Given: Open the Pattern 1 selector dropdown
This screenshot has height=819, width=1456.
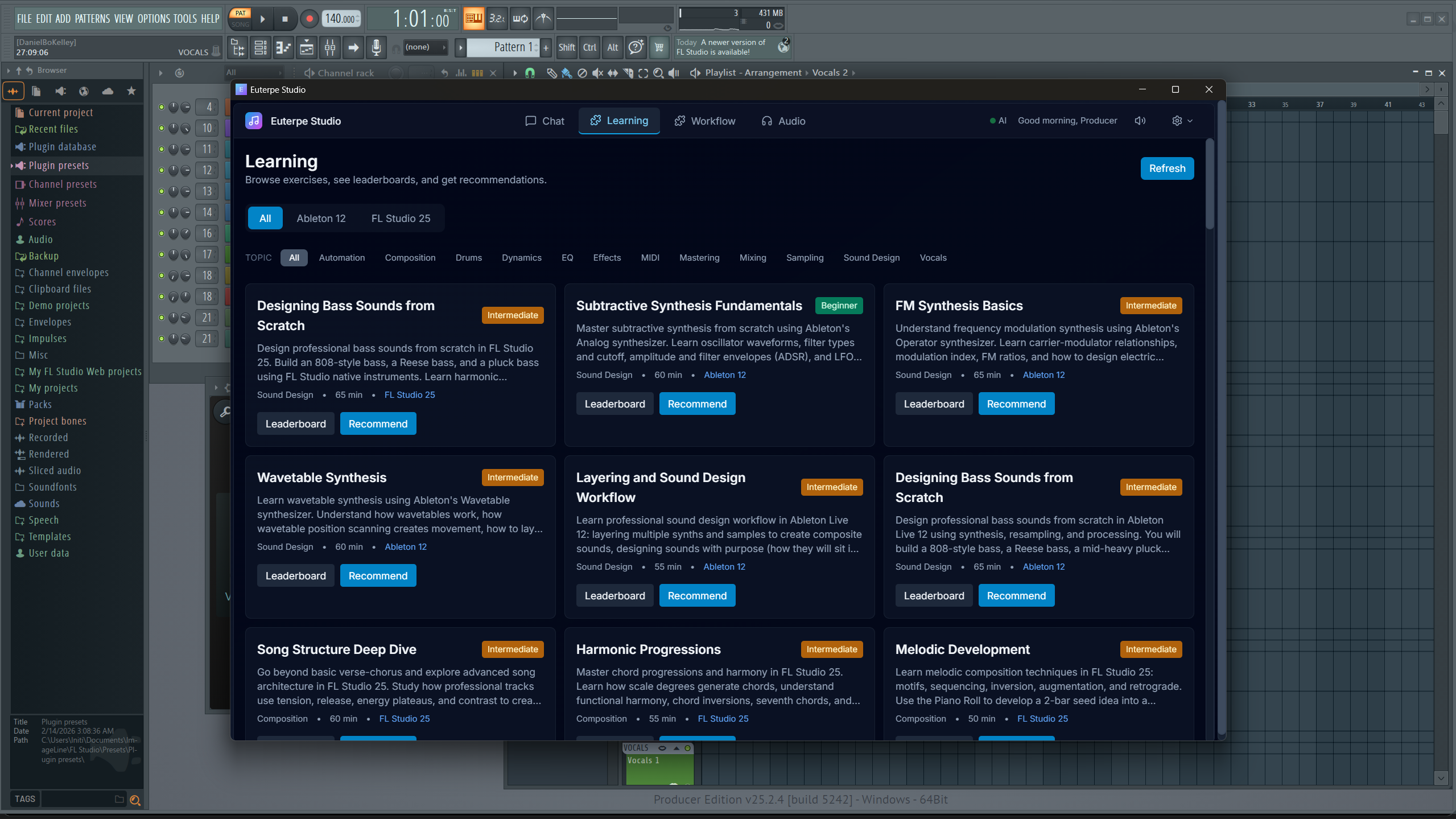Looking at the screenshot, I should tap(502, 47).
